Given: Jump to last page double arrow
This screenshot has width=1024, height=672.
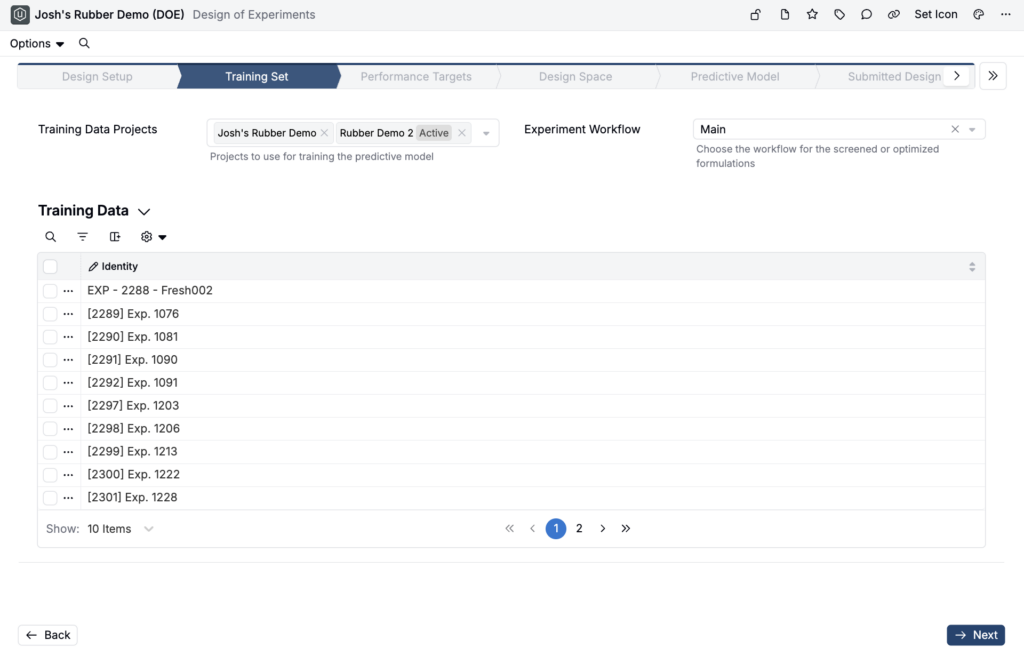Looking at the screenshot, I should coord(626,528).
